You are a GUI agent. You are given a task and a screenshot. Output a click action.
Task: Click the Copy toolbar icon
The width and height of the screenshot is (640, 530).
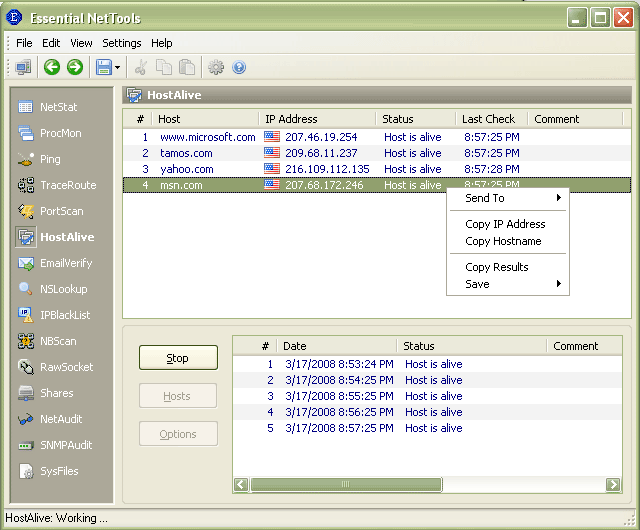click(164, 67)
